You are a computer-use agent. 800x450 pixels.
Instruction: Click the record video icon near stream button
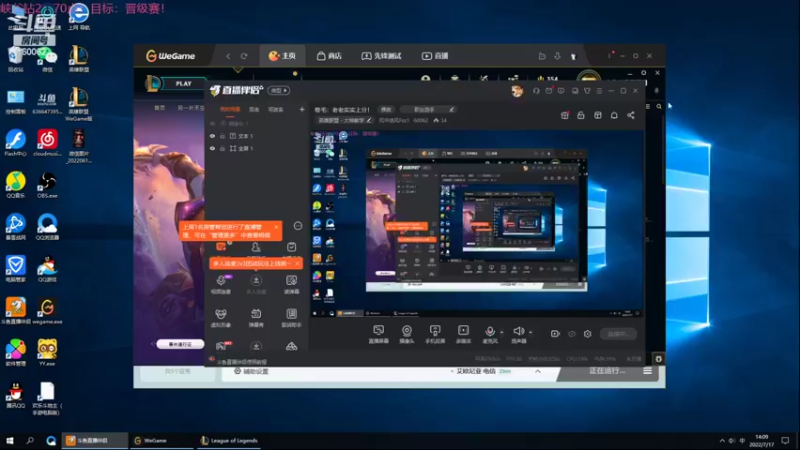click(555, 334)
